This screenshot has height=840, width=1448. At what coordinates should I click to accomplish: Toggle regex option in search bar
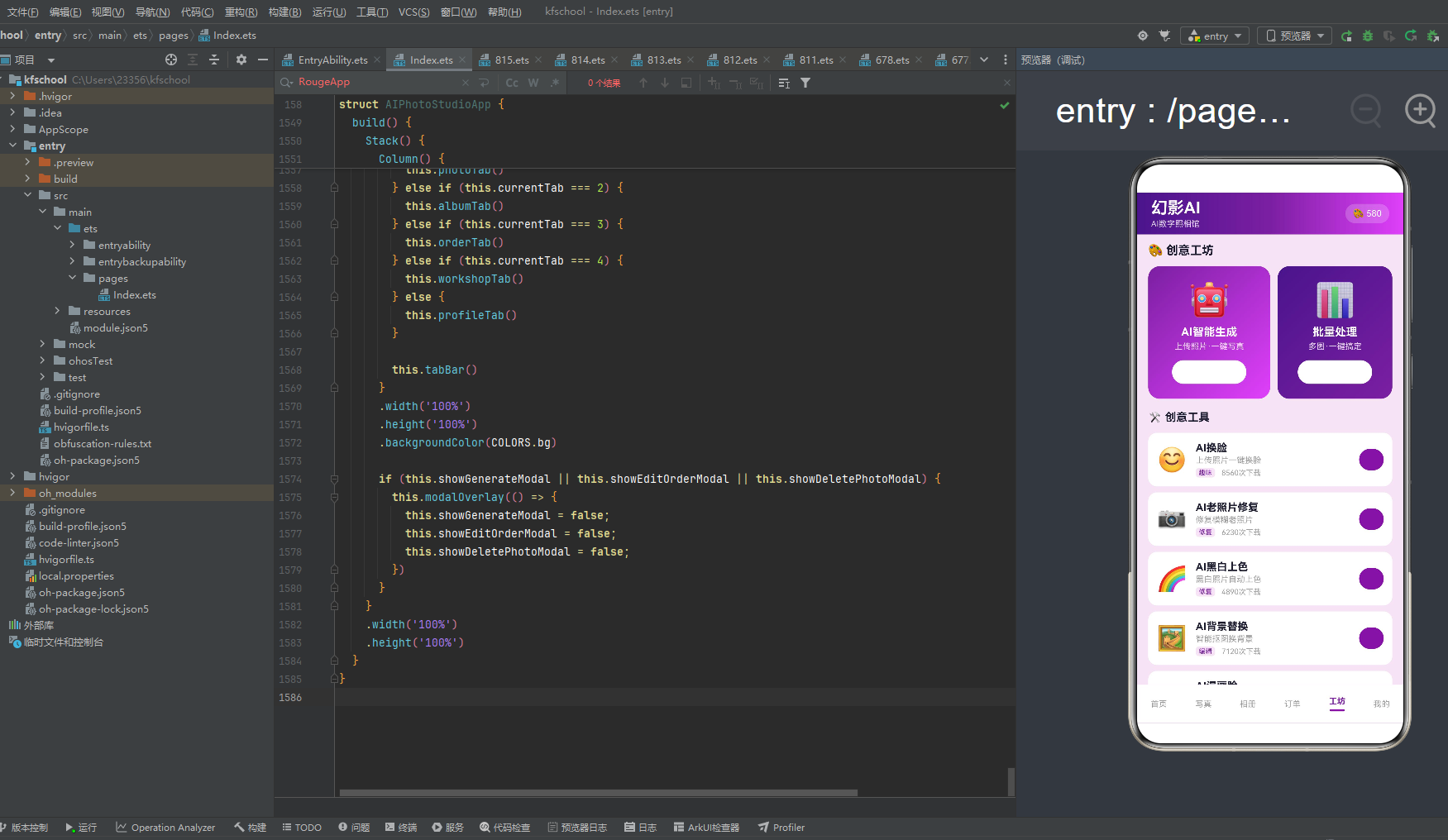555,83
